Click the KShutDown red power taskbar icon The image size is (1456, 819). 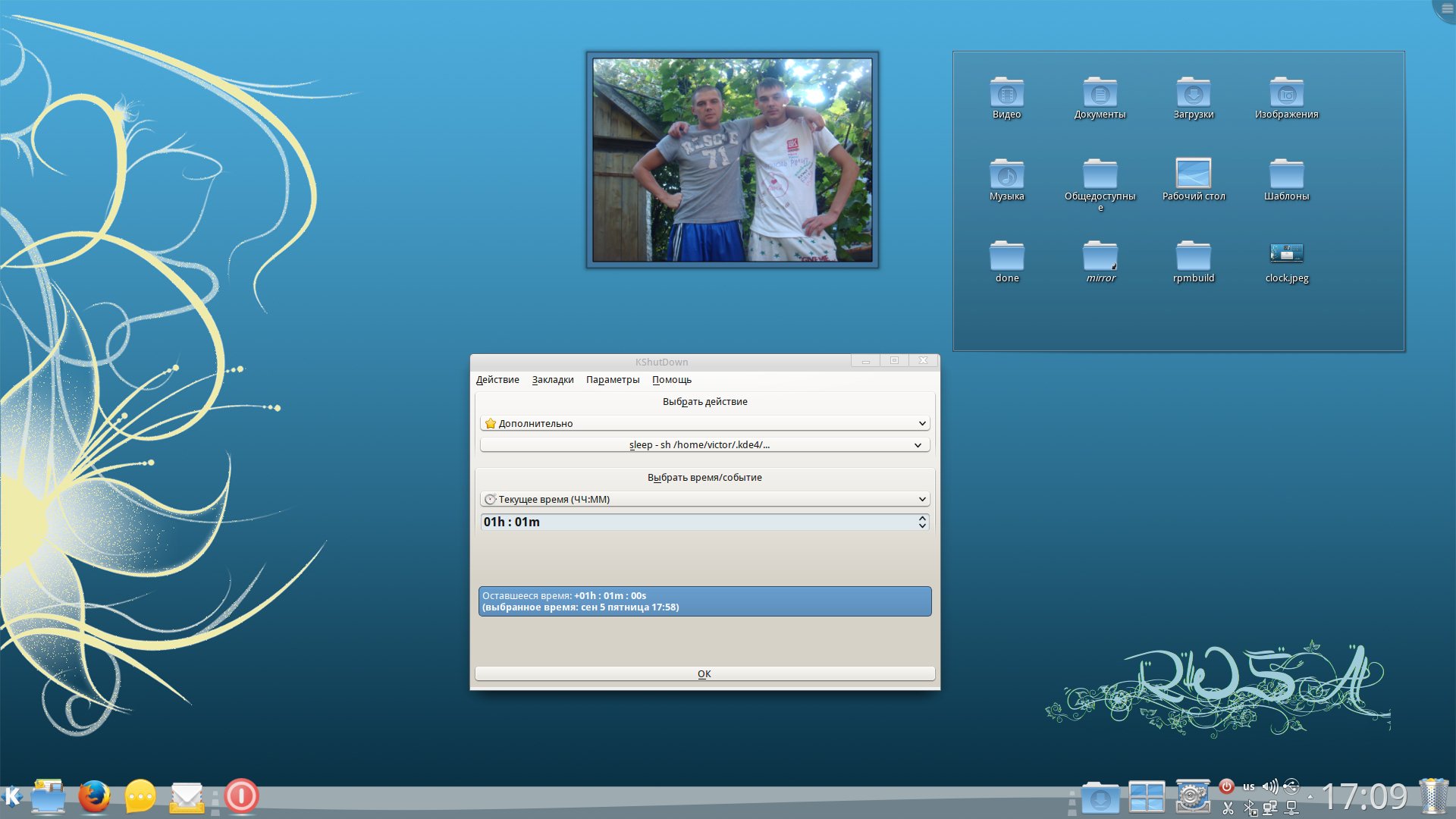[241, 796]
